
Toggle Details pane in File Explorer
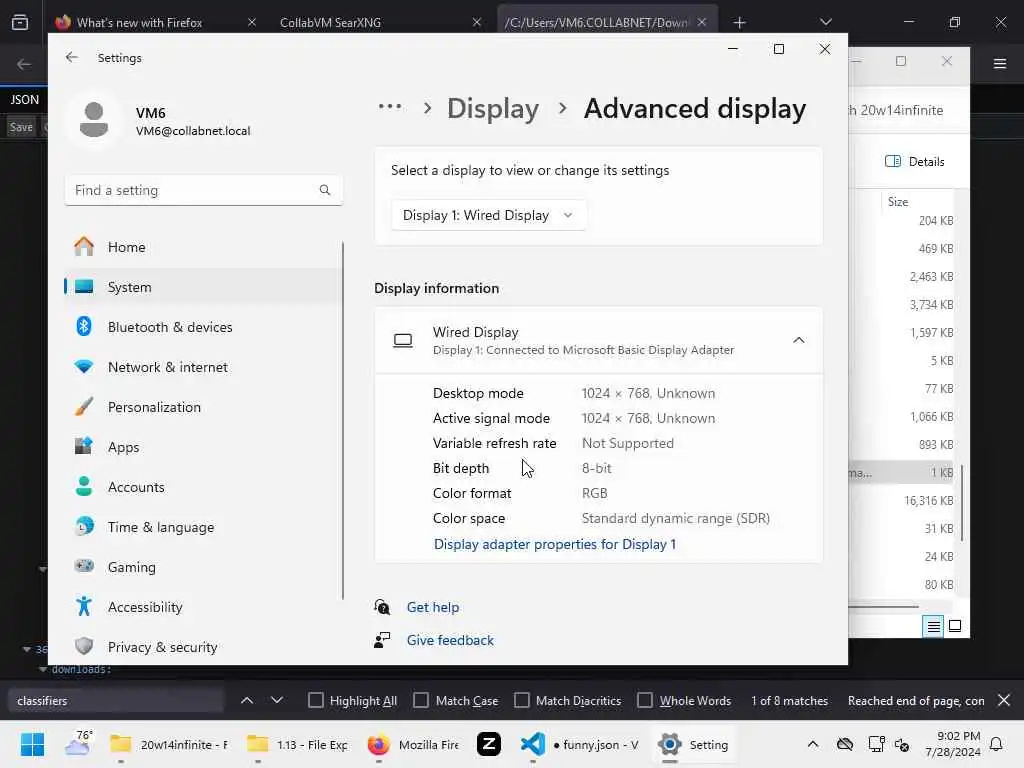click(915, 161)
